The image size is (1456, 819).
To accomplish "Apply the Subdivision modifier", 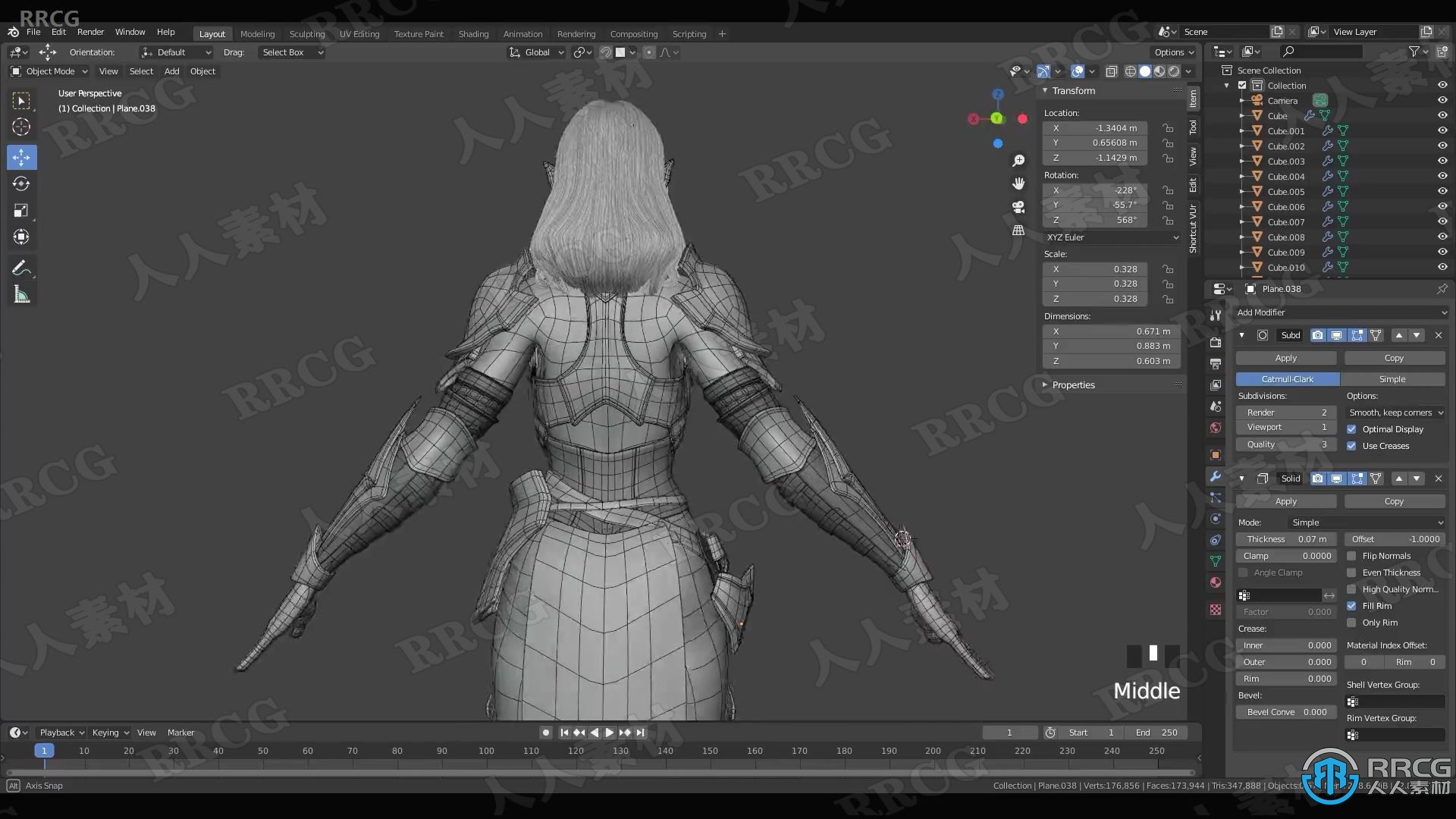I will point(1286,358).
